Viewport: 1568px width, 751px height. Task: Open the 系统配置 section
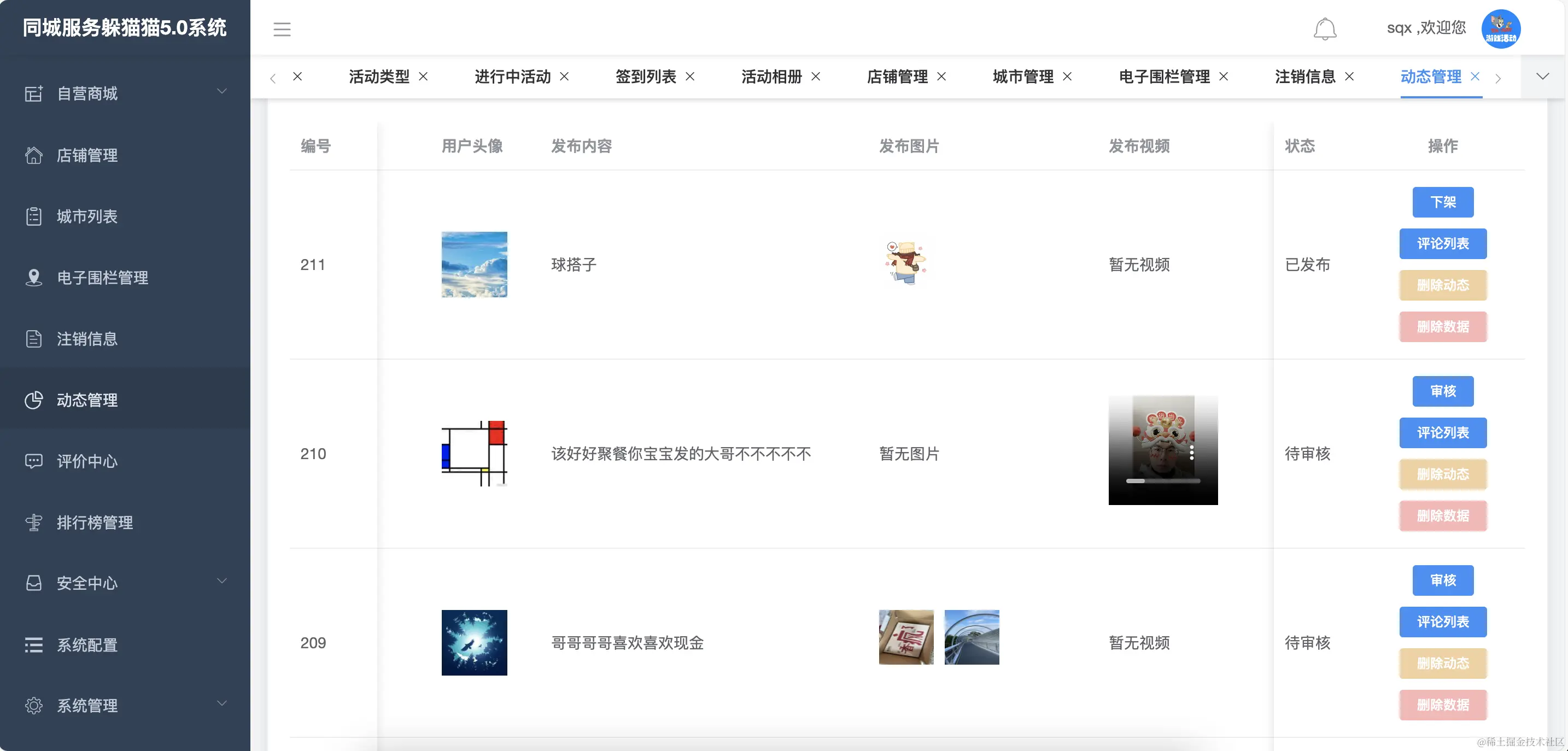(x=87, y=644)
